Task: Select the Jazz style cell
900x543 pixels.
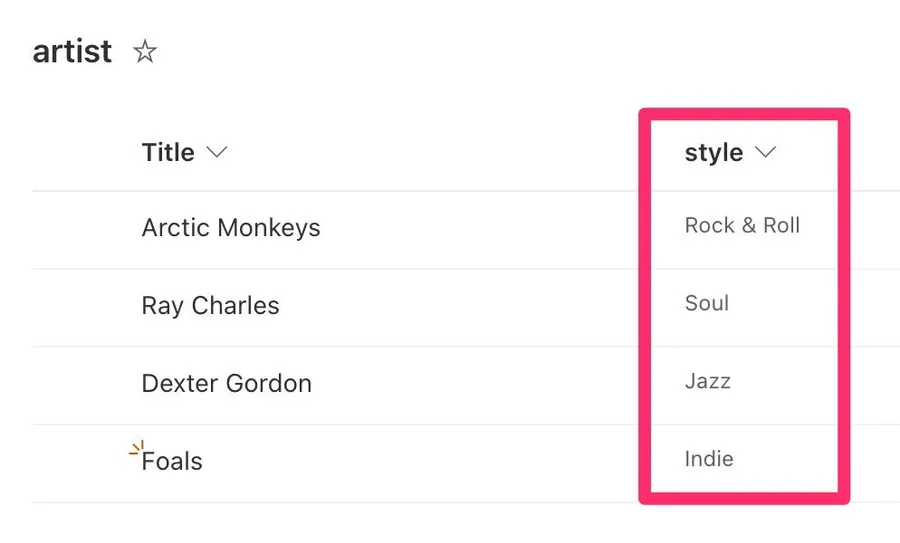Action: [x=707, y=382]
